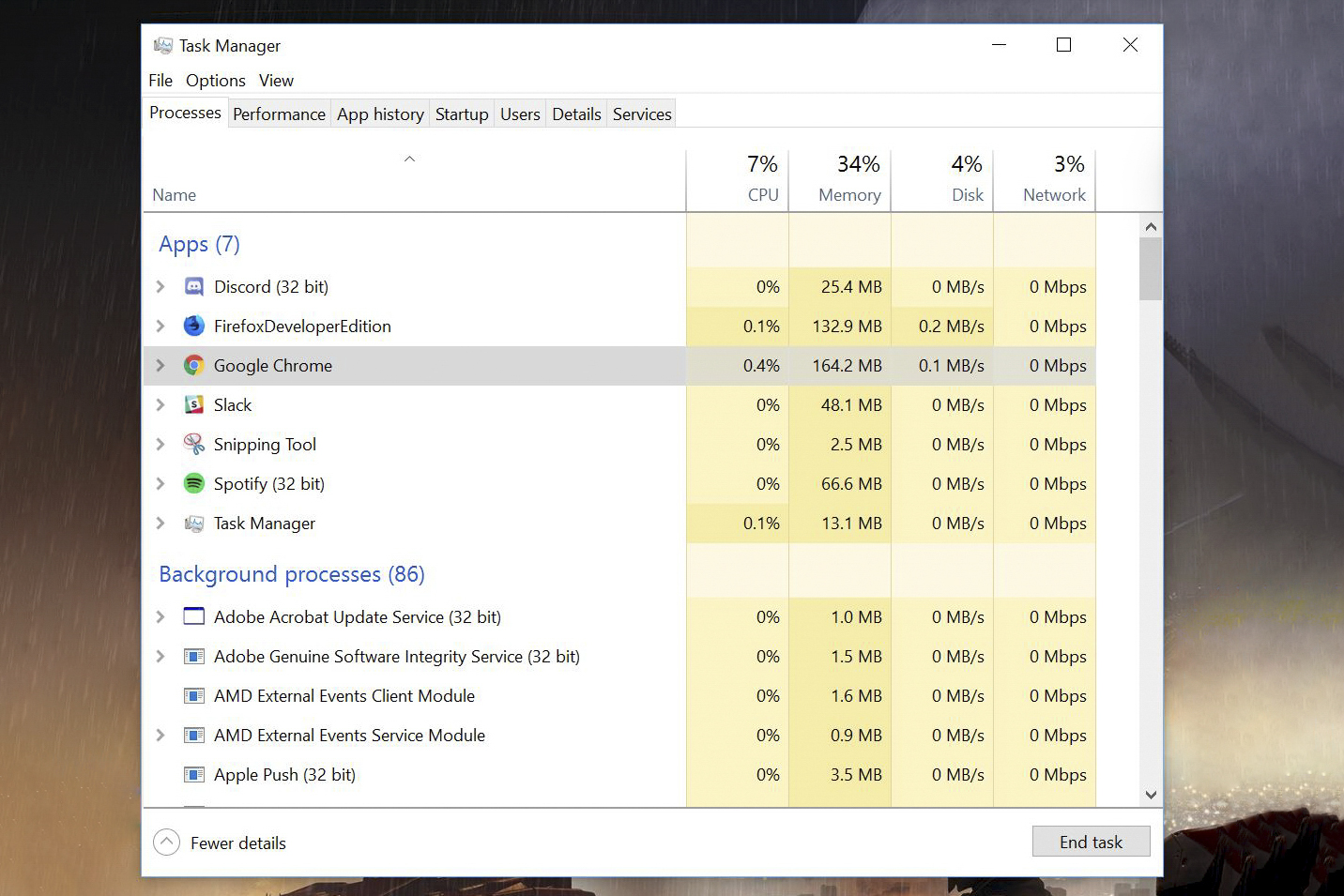Click the End task button
This screenshot has height=896, width=1344.
tap(1091, 842)
